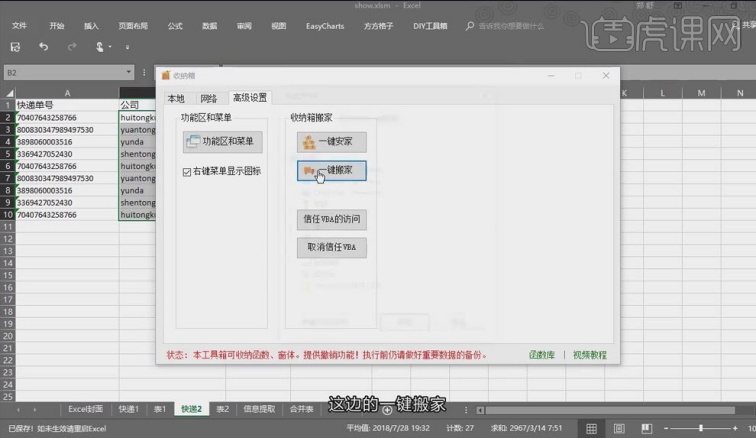The image size is (756, 438).
Task: Select column L header
Action: coord(662,93)
